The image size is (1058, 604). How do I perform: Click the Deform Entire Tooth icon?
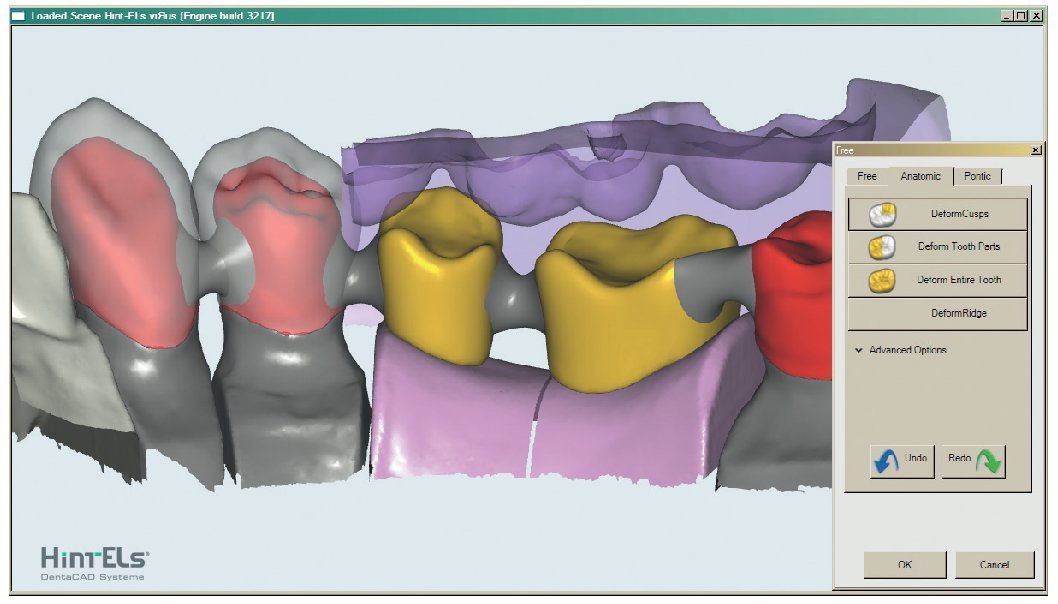[x=882, y=280]
